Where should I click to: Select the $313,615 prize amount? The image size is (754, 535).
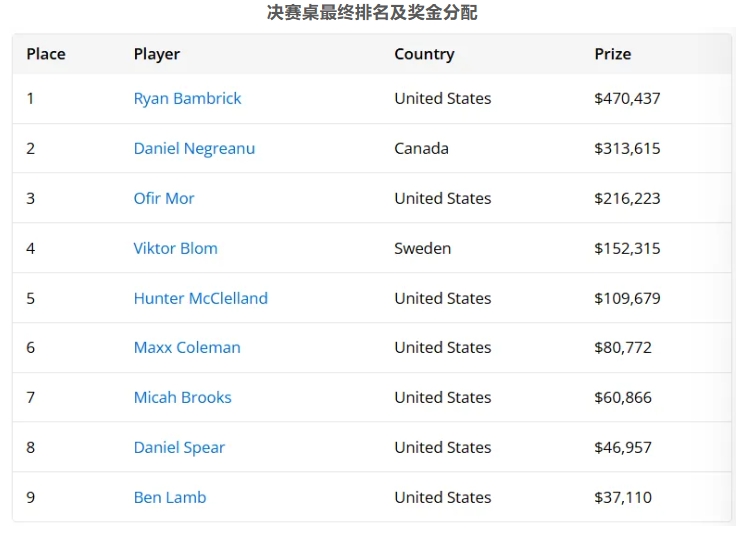click(x=627, y=149)
